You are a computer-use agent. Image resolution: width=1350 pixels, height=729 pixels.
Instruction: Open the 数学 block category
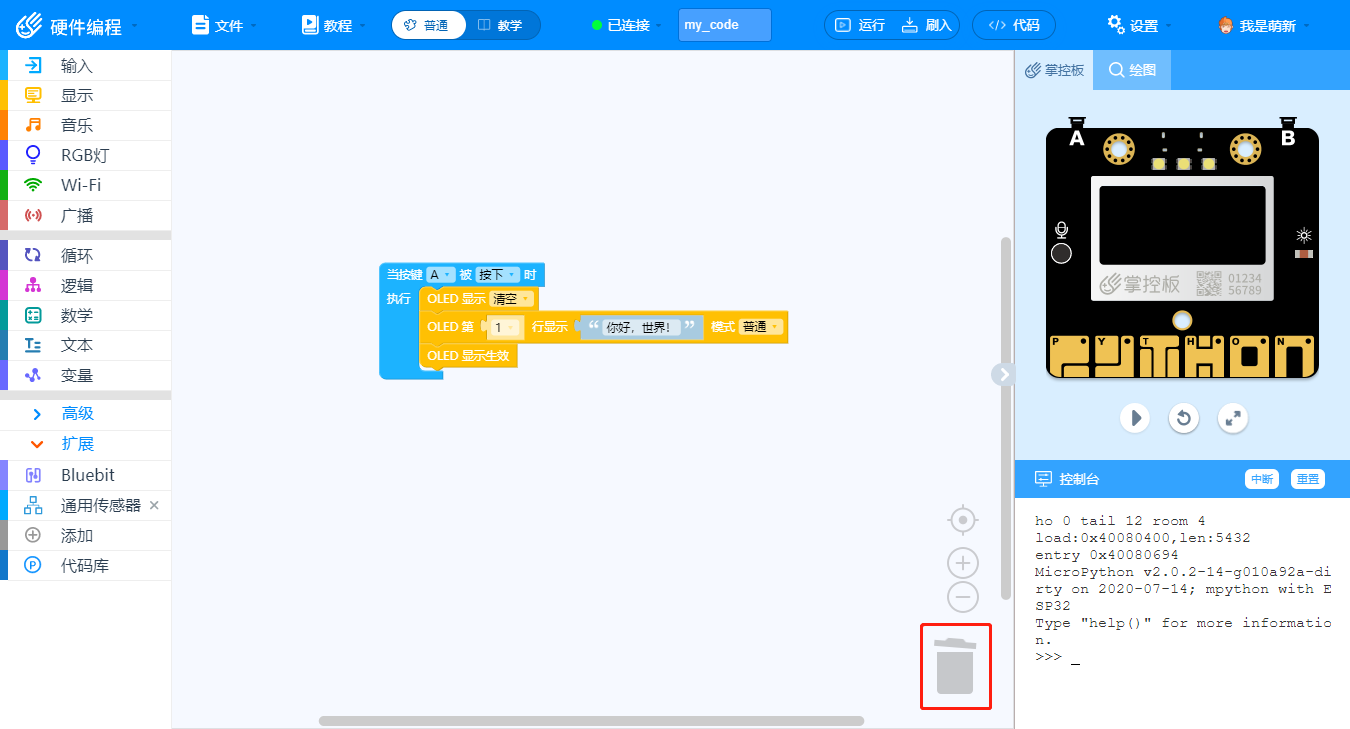[x=85, y=316]
